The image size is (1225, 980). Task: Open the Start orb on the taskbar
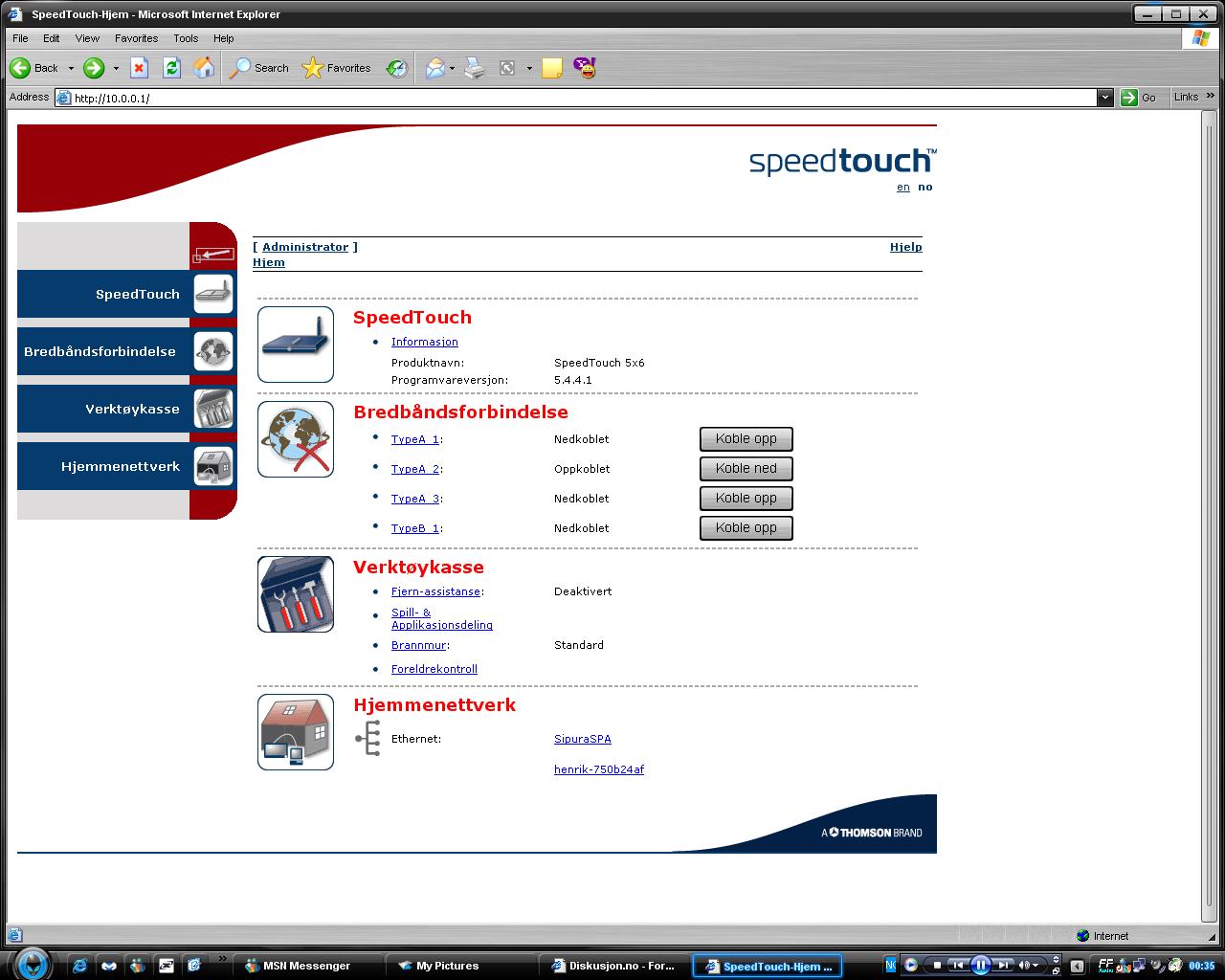(x=32, y=964)
